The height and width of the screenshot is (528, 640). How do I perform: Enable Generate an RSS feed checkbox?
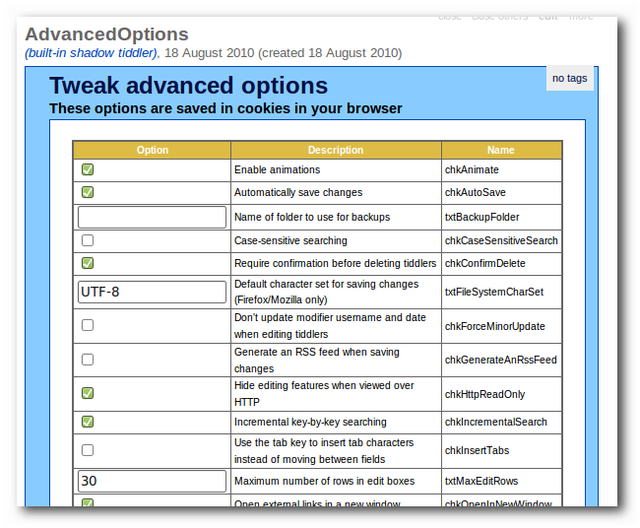(x=88, y=359)
